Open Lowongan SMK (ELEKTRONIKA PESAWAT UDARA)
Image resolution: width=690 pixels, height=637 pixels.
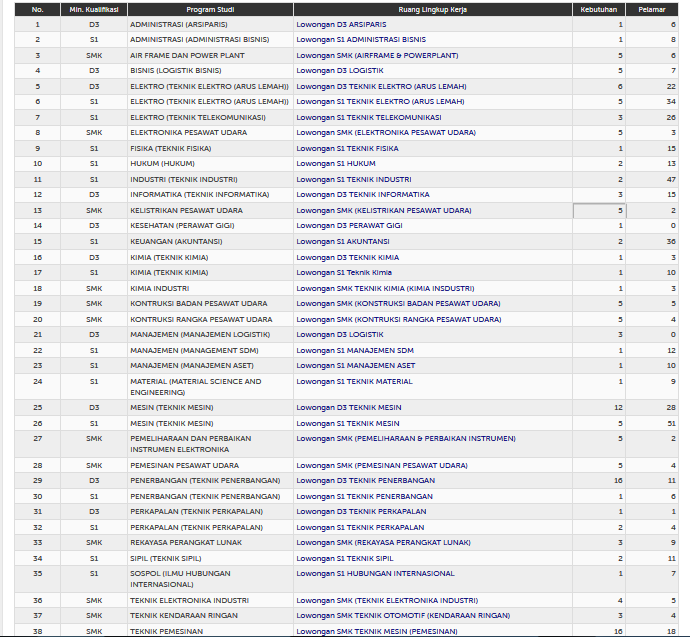(386, 132)
